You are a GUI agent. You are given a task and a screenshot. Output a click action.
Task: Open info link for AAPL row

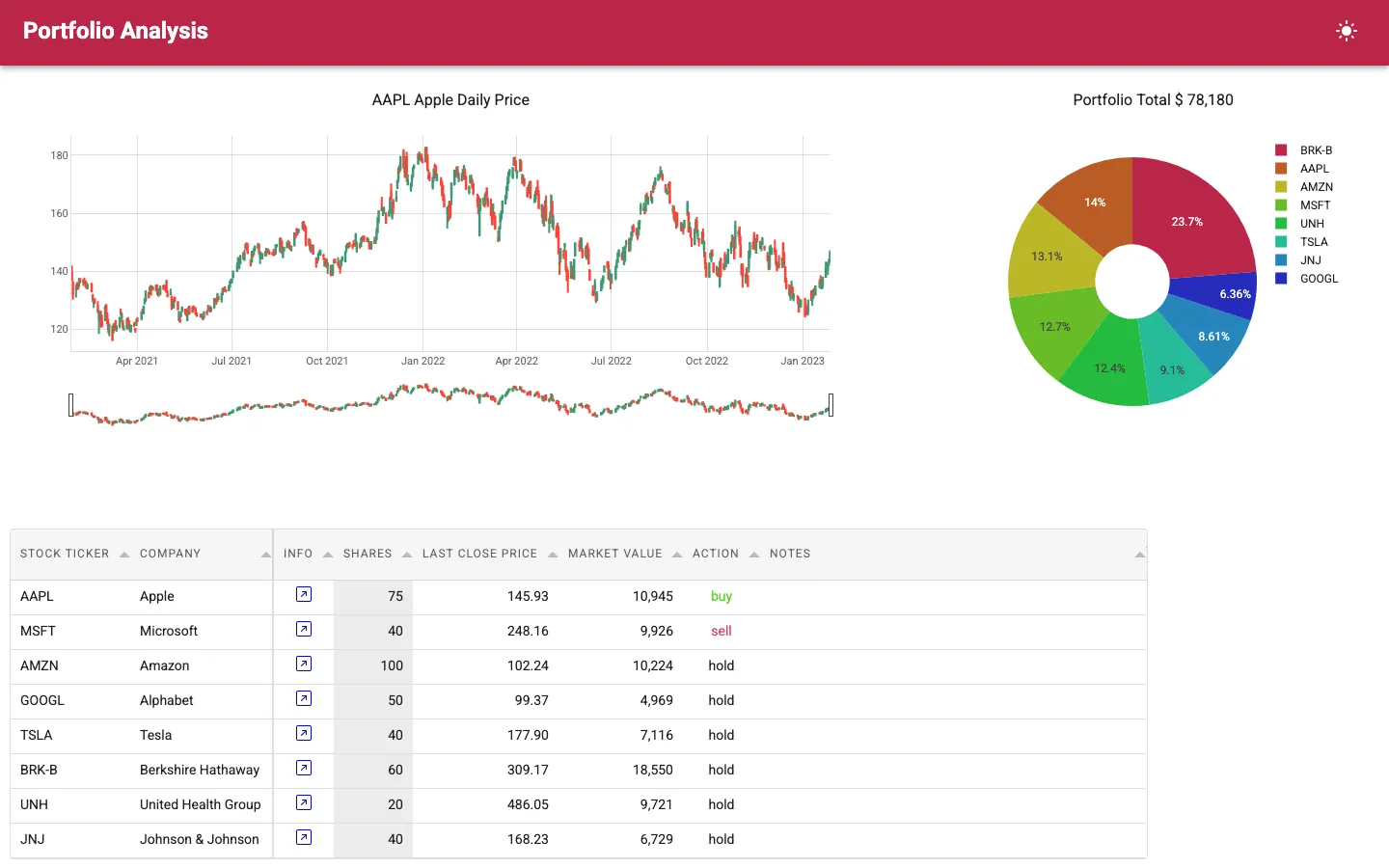coord(304,595)
